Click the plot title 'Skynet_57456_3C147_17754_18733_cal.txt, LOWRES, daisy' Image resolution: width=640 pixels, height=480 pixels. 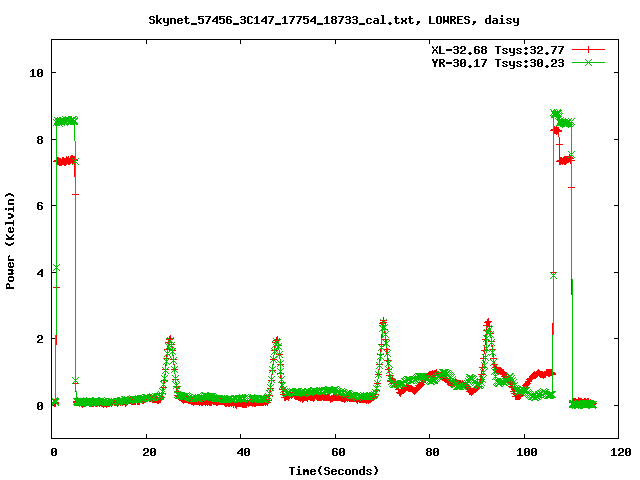coord(334,20)
